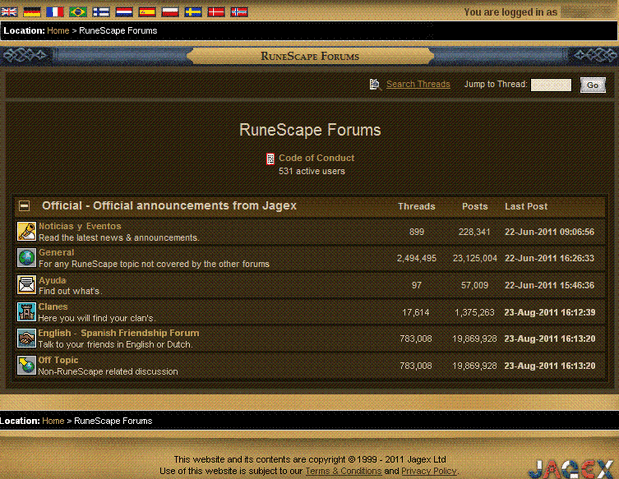Click the Ayuda post count '57,009'
The image size is (619, 479).
click(475, 286)
